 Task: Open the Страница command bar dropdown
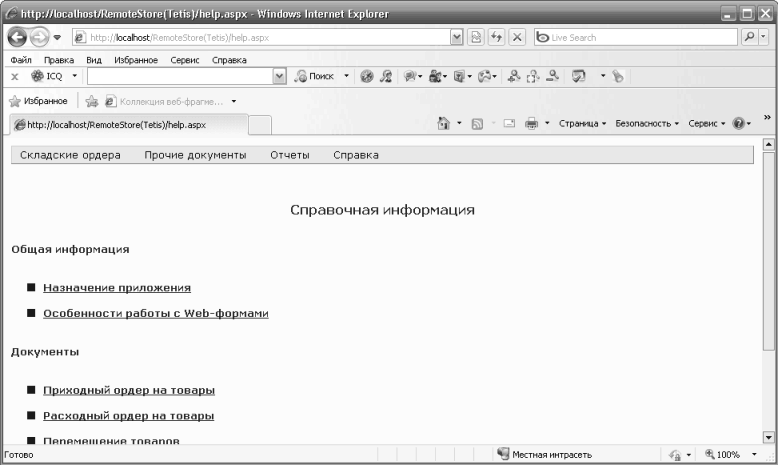coord(582,124)
